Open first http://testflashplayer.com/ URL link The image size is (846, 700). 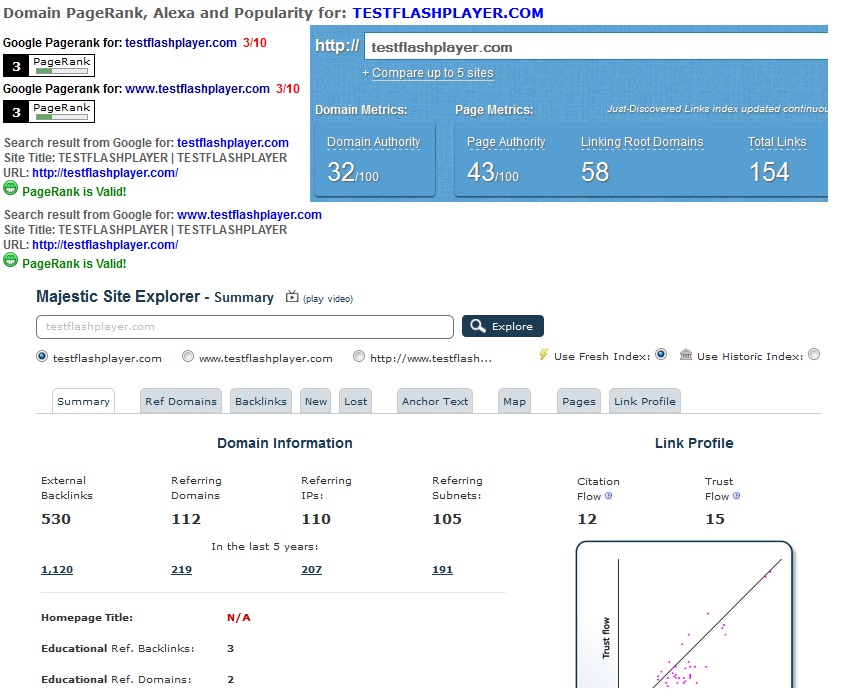coord(105,173)
